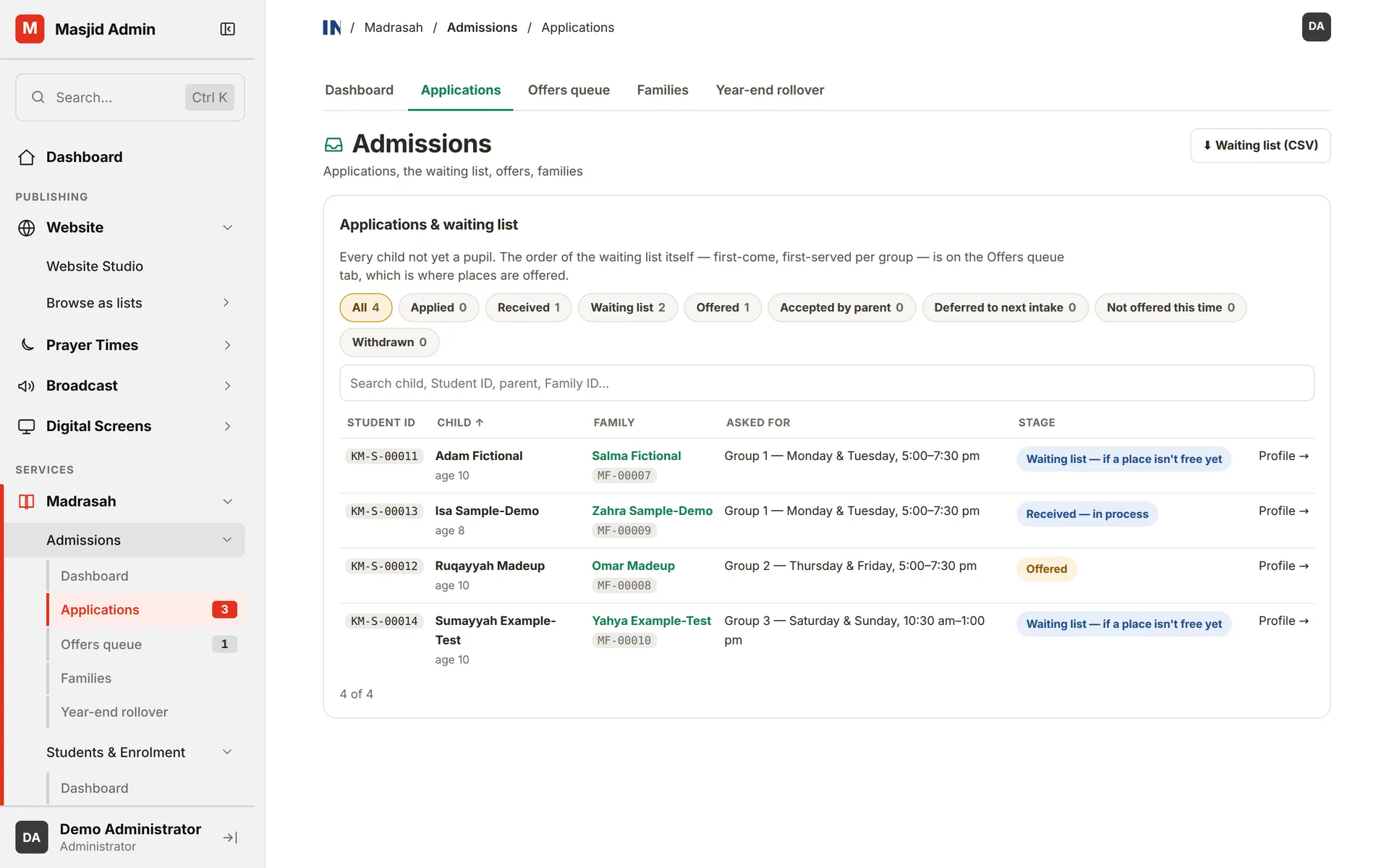Click the speaker icon for Broadcast
This screenshot has height=868, width=1389.
(27, 386)
